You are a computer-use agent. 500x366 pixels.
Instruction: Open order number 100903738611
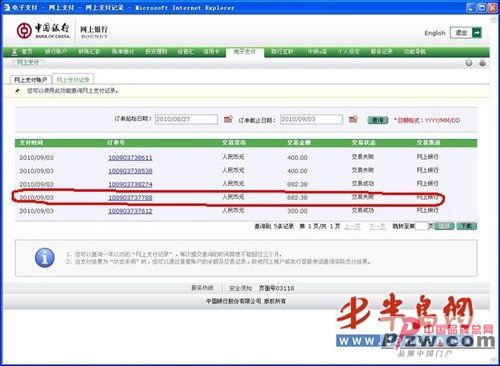130,158
